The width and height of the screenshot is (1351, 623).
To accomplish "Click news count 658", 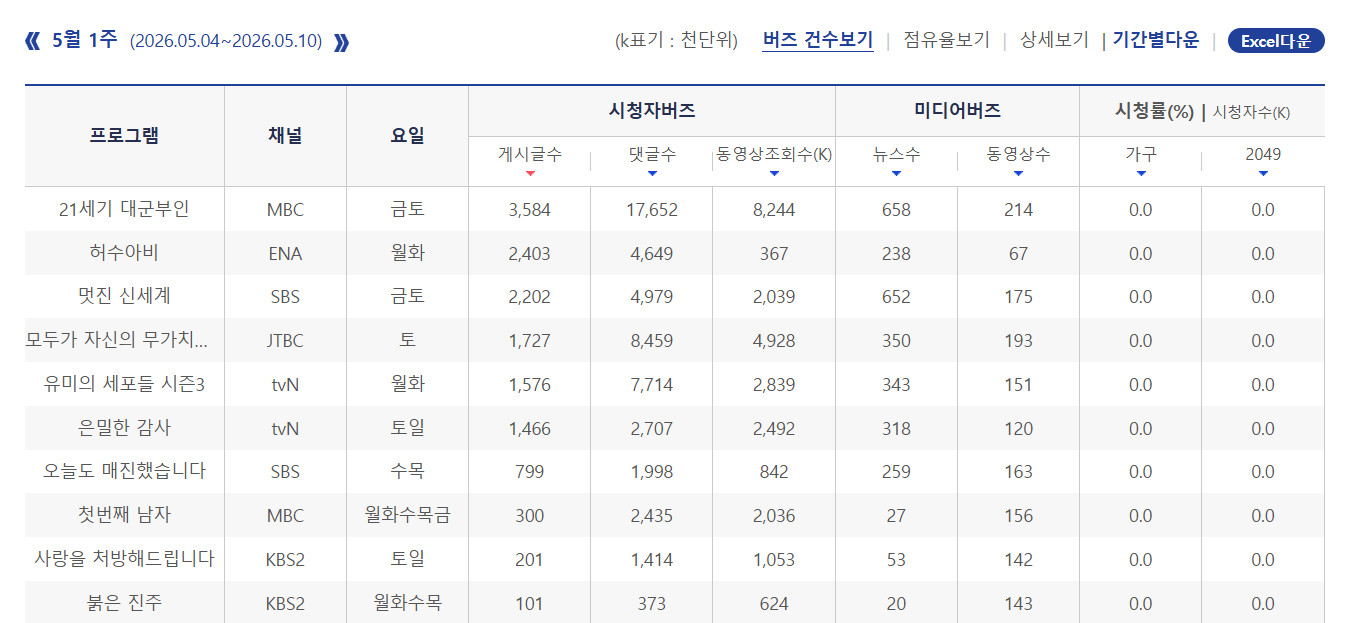I will [896, 210].
